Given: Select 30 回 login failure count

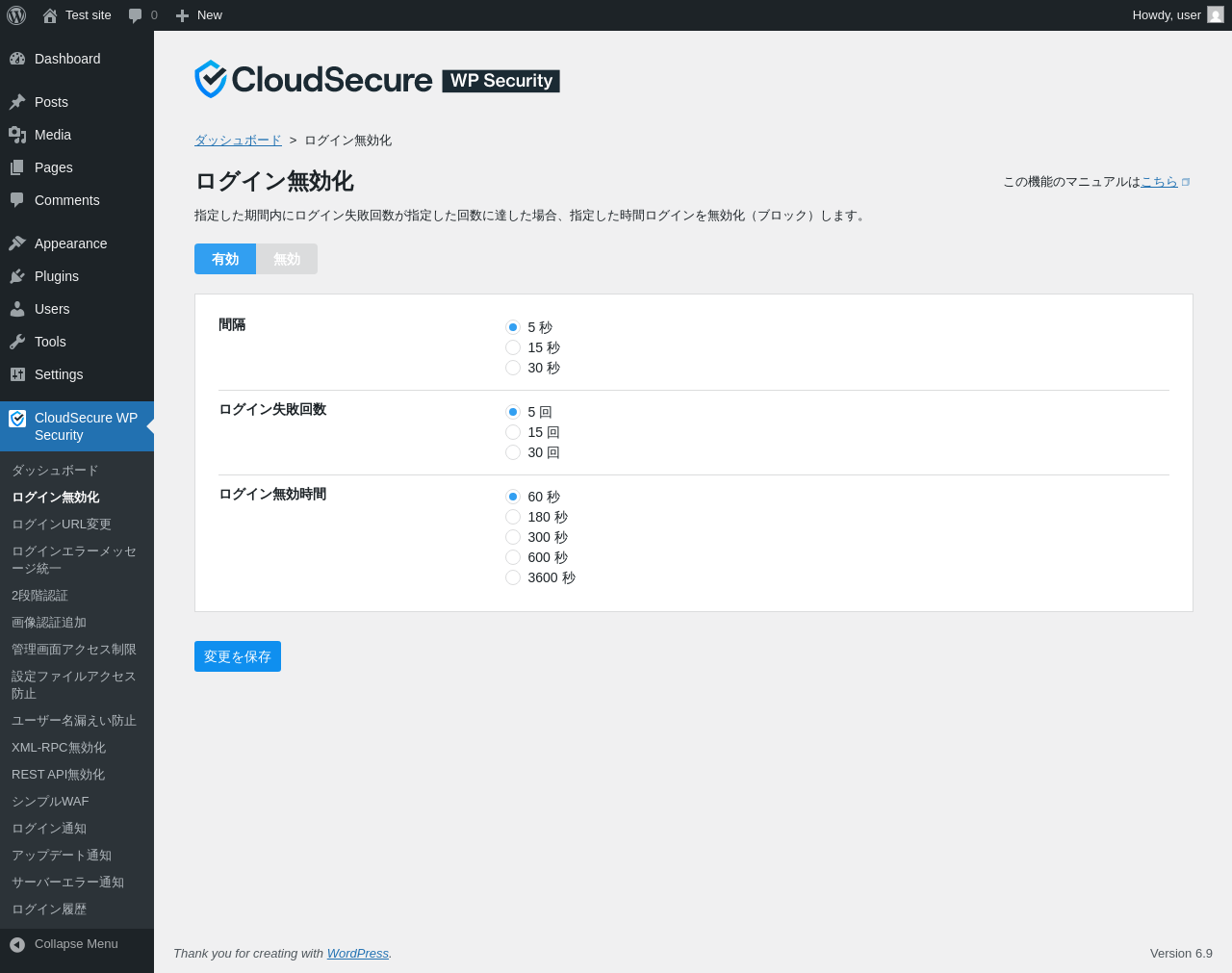Looking at the screenshot, I should coord(513,452).
